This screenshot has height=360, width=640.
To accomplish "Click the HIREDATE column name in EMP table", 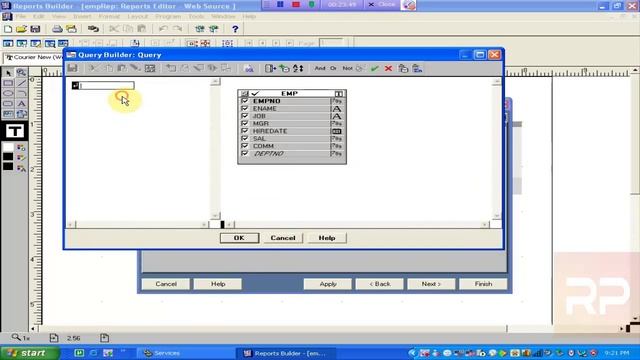I will pos(270,131).
